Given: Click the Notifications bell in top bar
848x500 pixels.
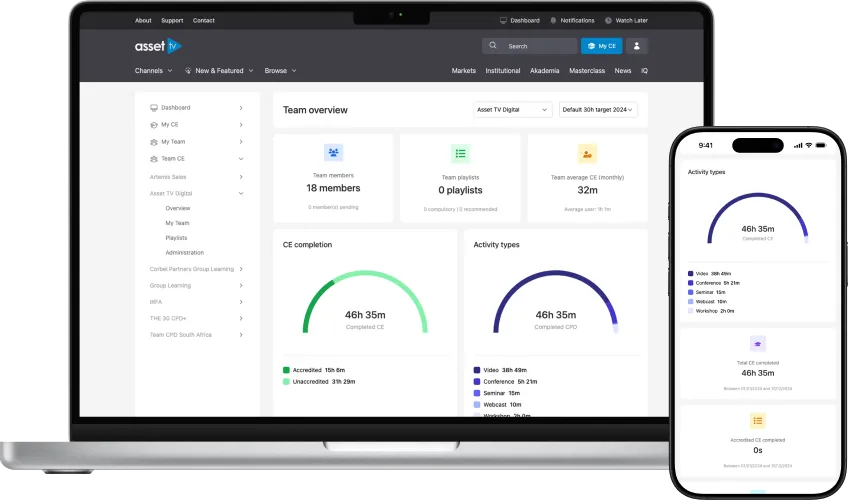Looking at the screenshot, I should tap(552, 20).
